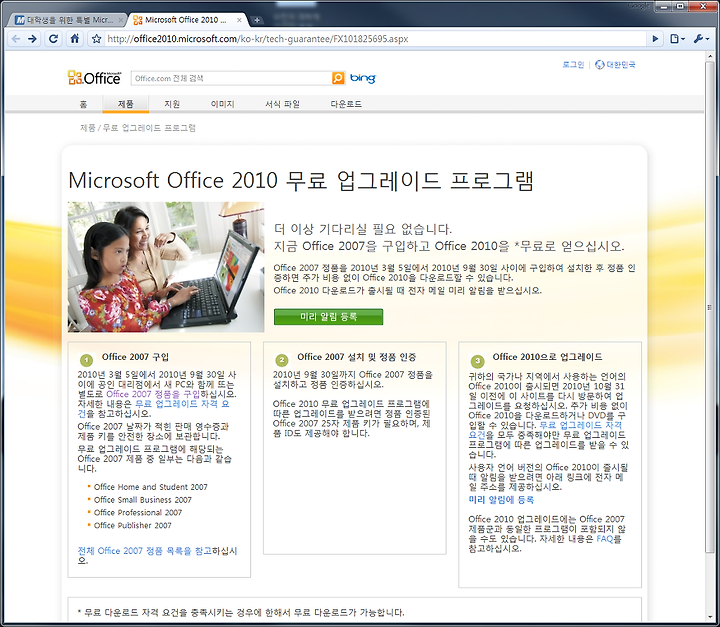Open the Office 2007 정품을 구입 link
720x627 pixels.
(x=152, y=394)
